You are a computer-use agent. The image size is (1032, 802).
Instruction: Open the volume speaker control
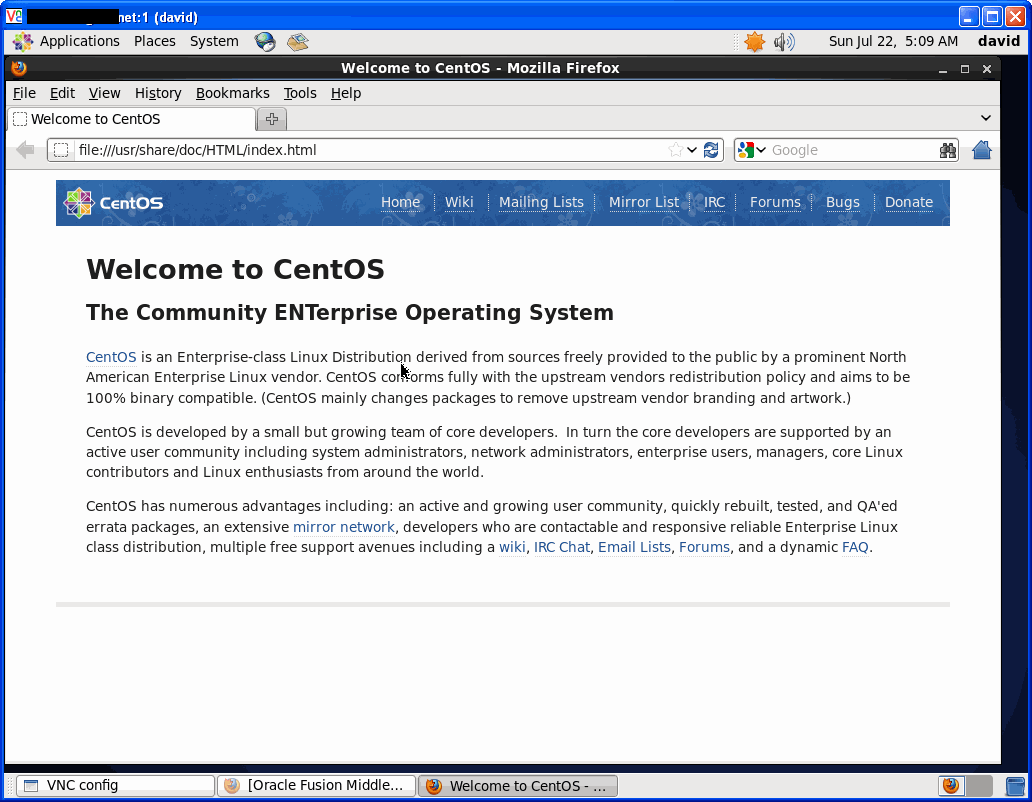pyautogui.click(x=784, y=41)
